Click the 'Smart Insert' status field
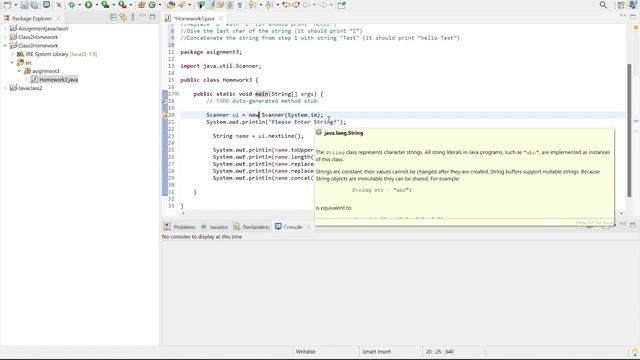The image size is (640, 360). tap(376, 351)
